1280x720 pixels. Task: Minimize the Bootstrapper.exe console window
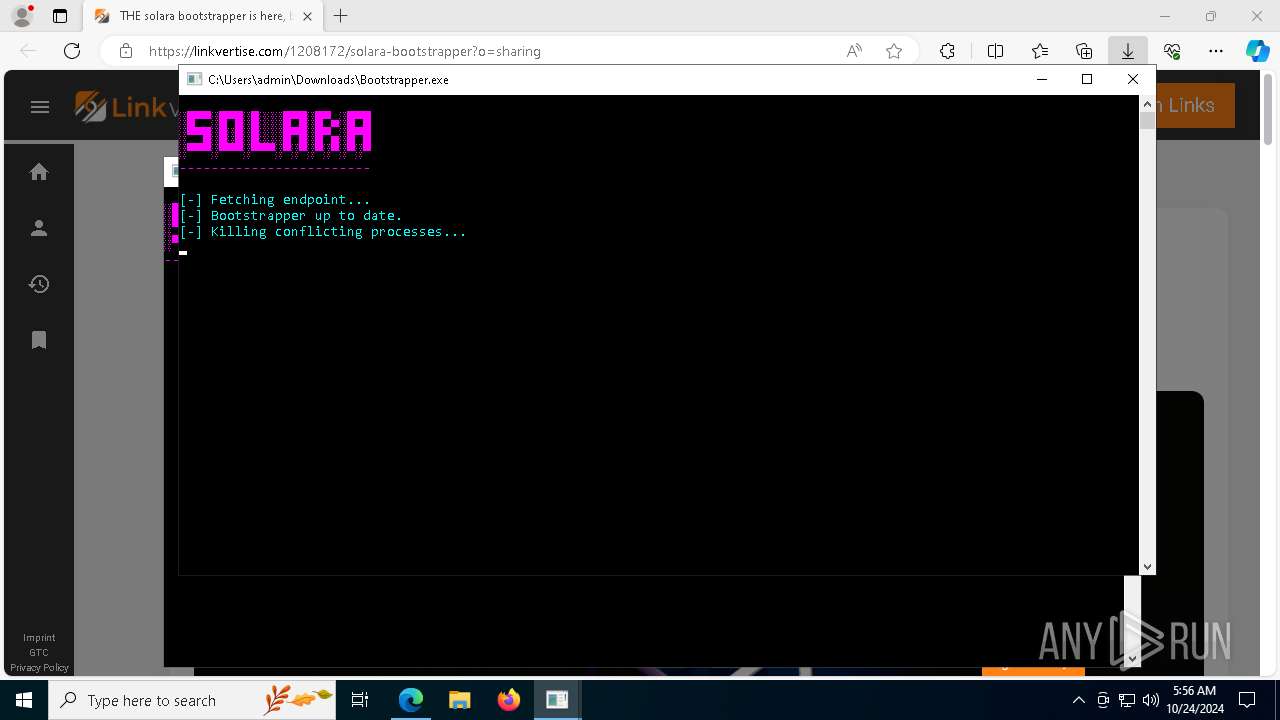1041,79
